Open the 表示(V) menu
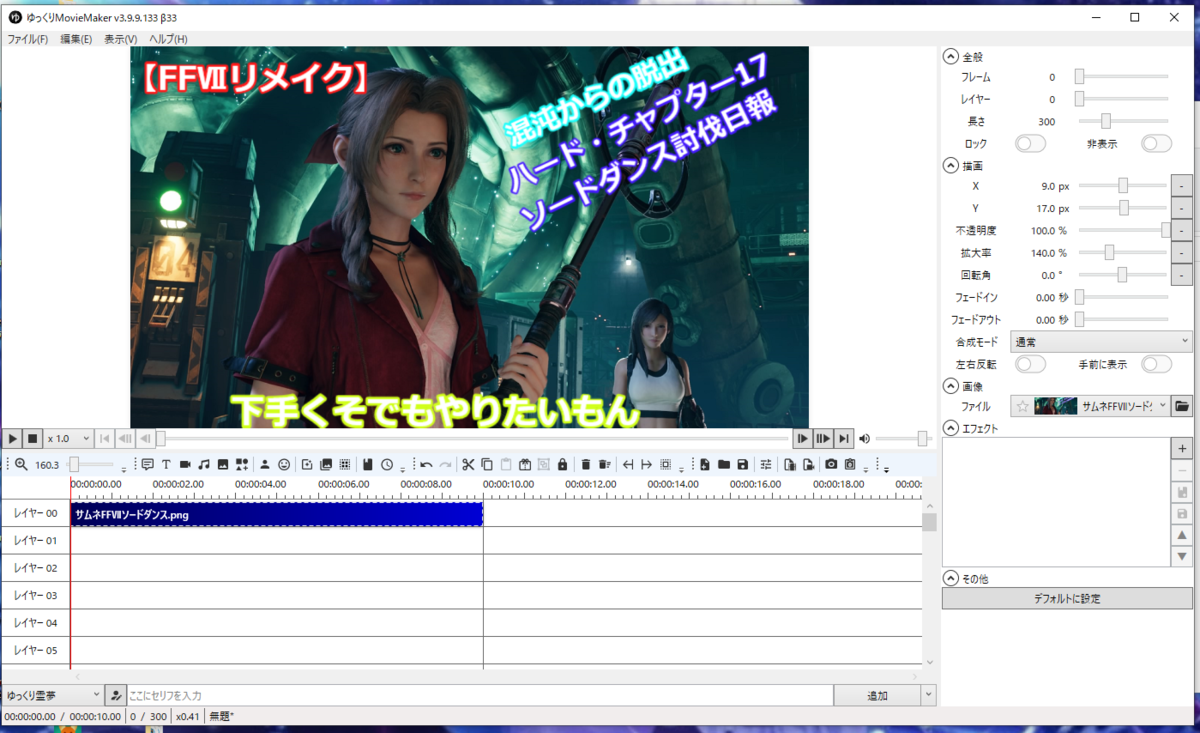1200x733 pixels. [x=120, y=39]
